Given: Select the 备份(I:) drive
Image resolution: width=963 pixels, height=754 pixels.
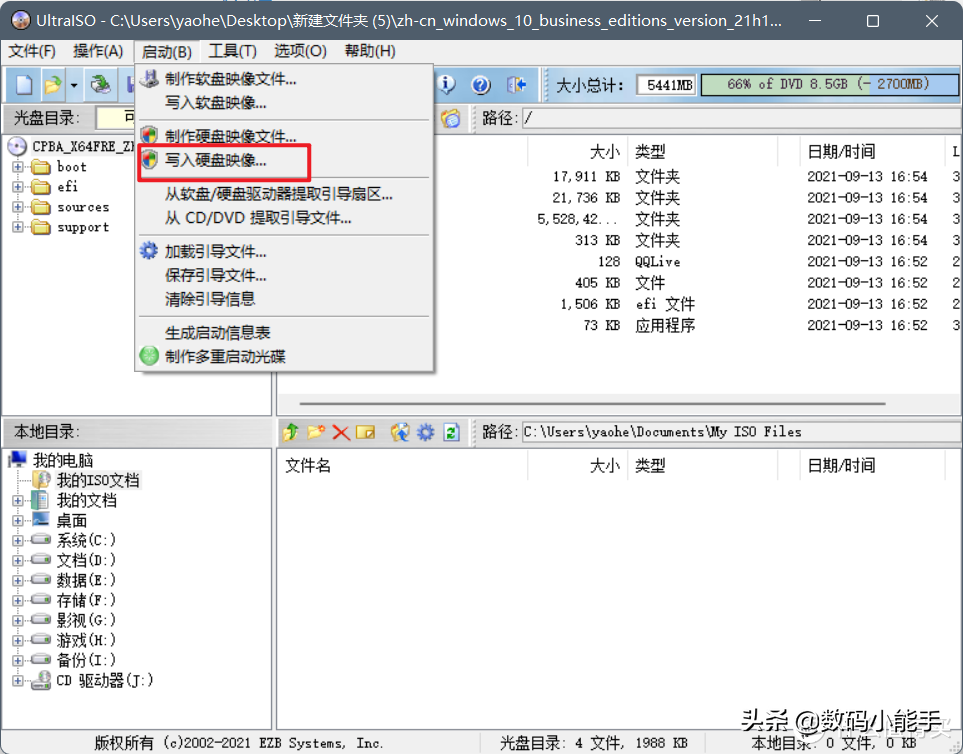Looking at the screenshot, I should coord(86,660).
